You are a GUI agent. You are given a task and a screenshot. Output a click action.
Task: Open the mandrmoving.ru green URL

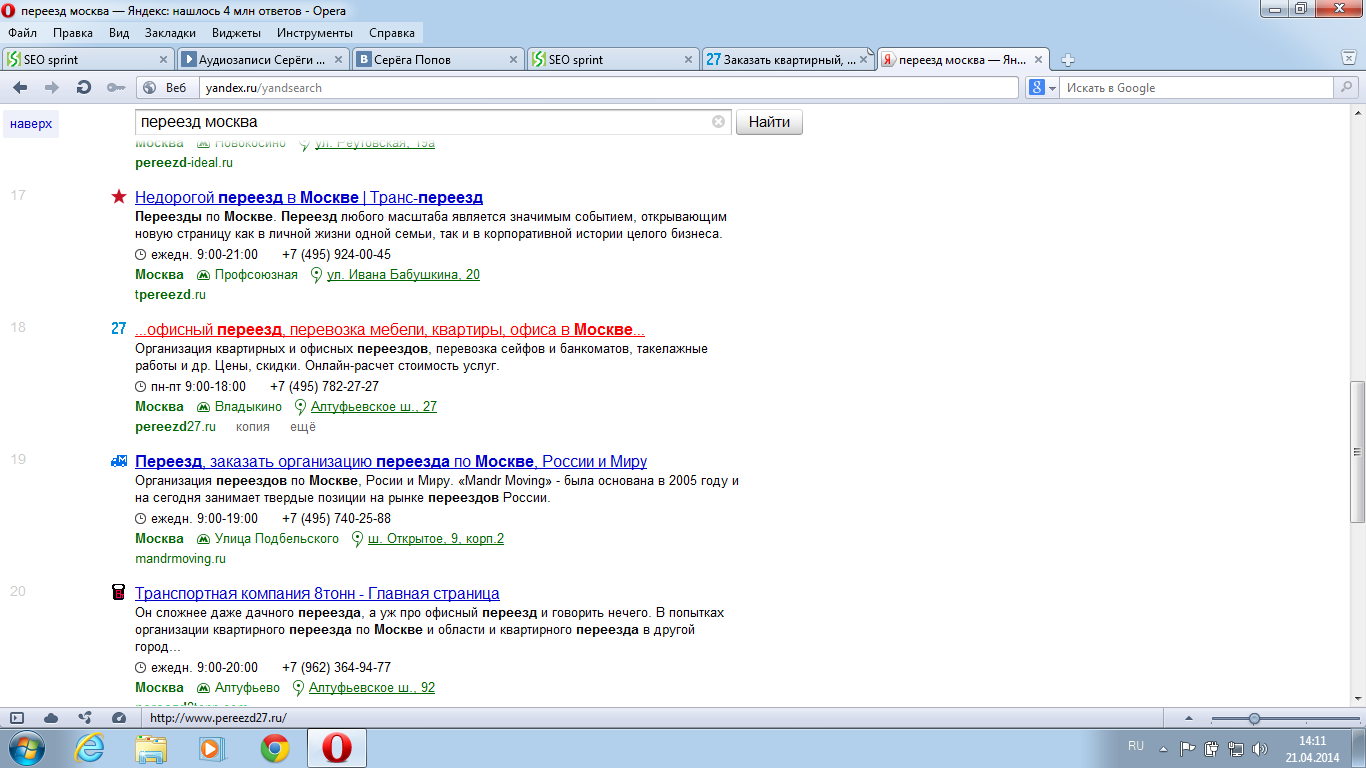pyautogui.click(x=181, y=558)
